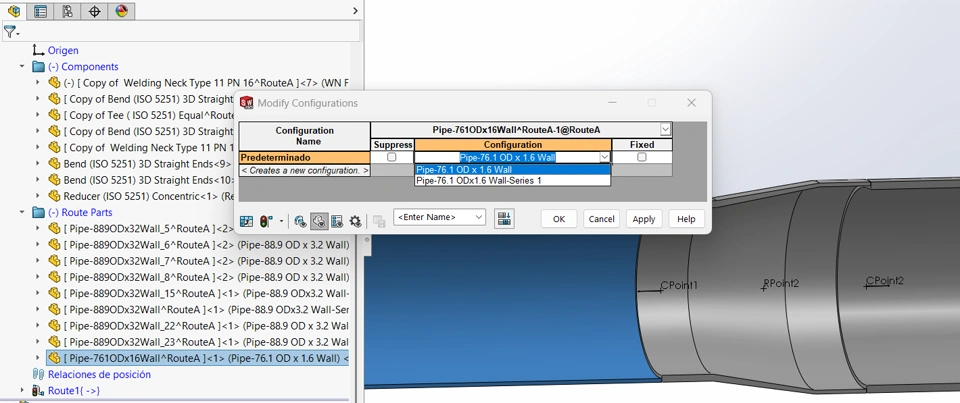Click the Creates a new configuration cell
Viewport: 960px width, 403px height.
[x=304, y=170]
